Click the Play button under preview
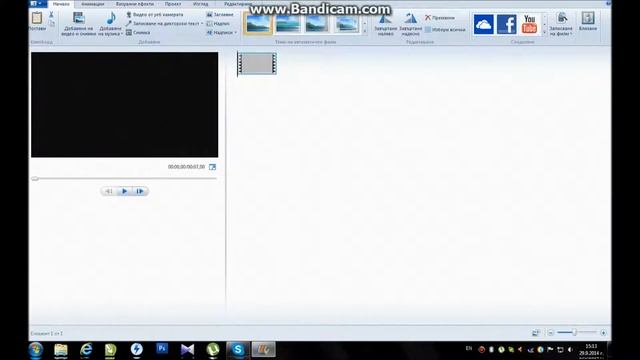This screenshot has width=640, height=360. click(124, 191)
